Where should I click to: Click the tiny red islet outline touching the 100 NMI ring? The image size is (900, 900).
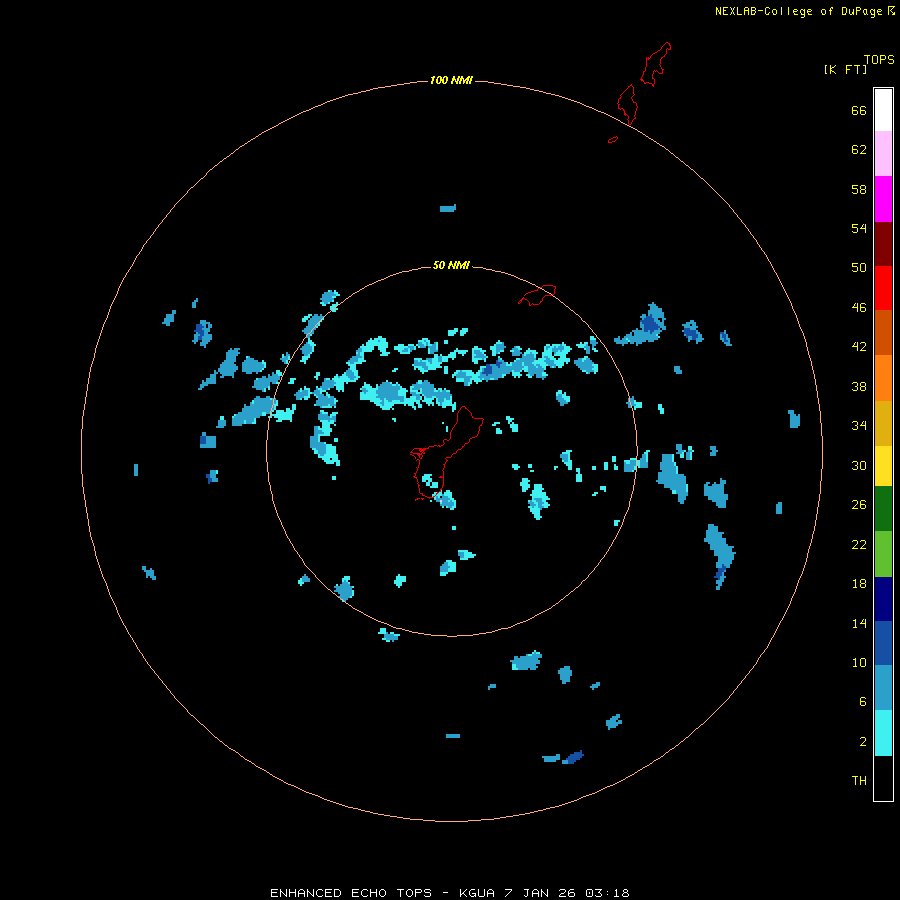click(x=613, y=139)
